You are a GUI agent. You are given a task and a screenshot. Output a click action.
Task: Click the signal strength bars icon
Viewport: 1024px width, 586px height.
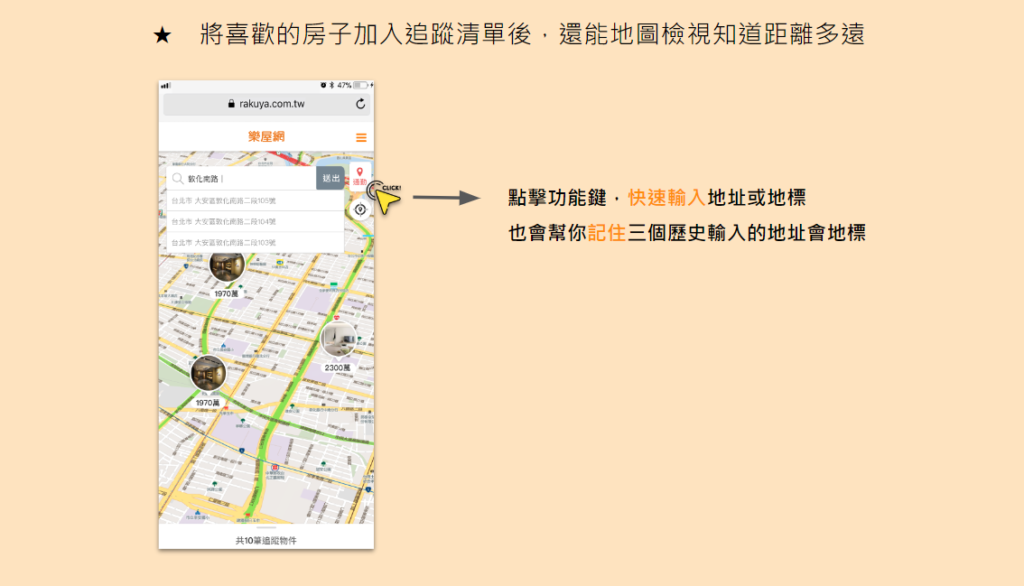165,86
